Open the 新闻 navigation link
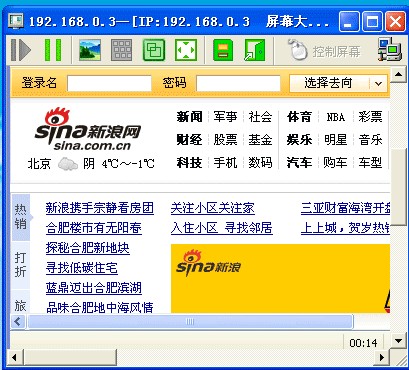Screen dimensions: 409x370 tap(189, 117)
